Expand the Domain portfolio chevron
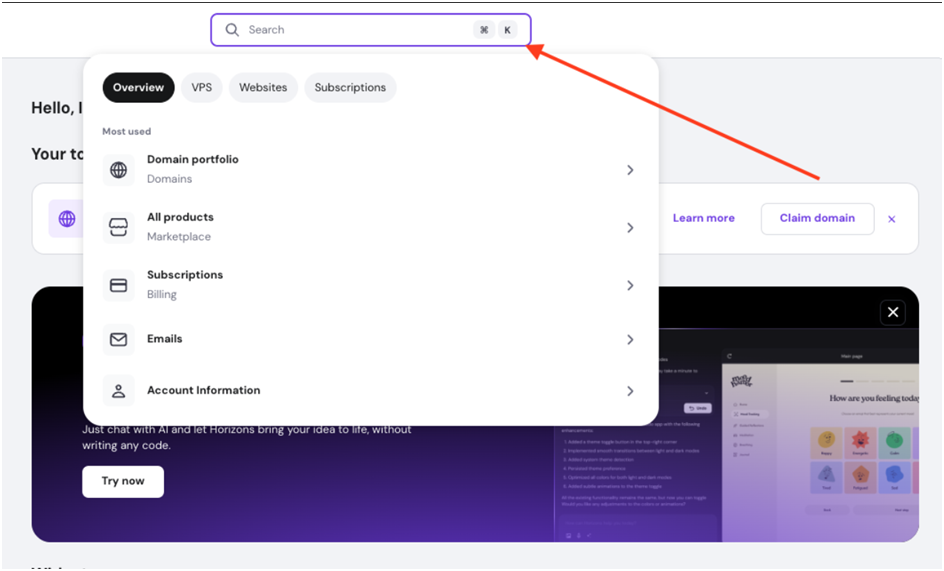944x571 pixels. (630, 170)
